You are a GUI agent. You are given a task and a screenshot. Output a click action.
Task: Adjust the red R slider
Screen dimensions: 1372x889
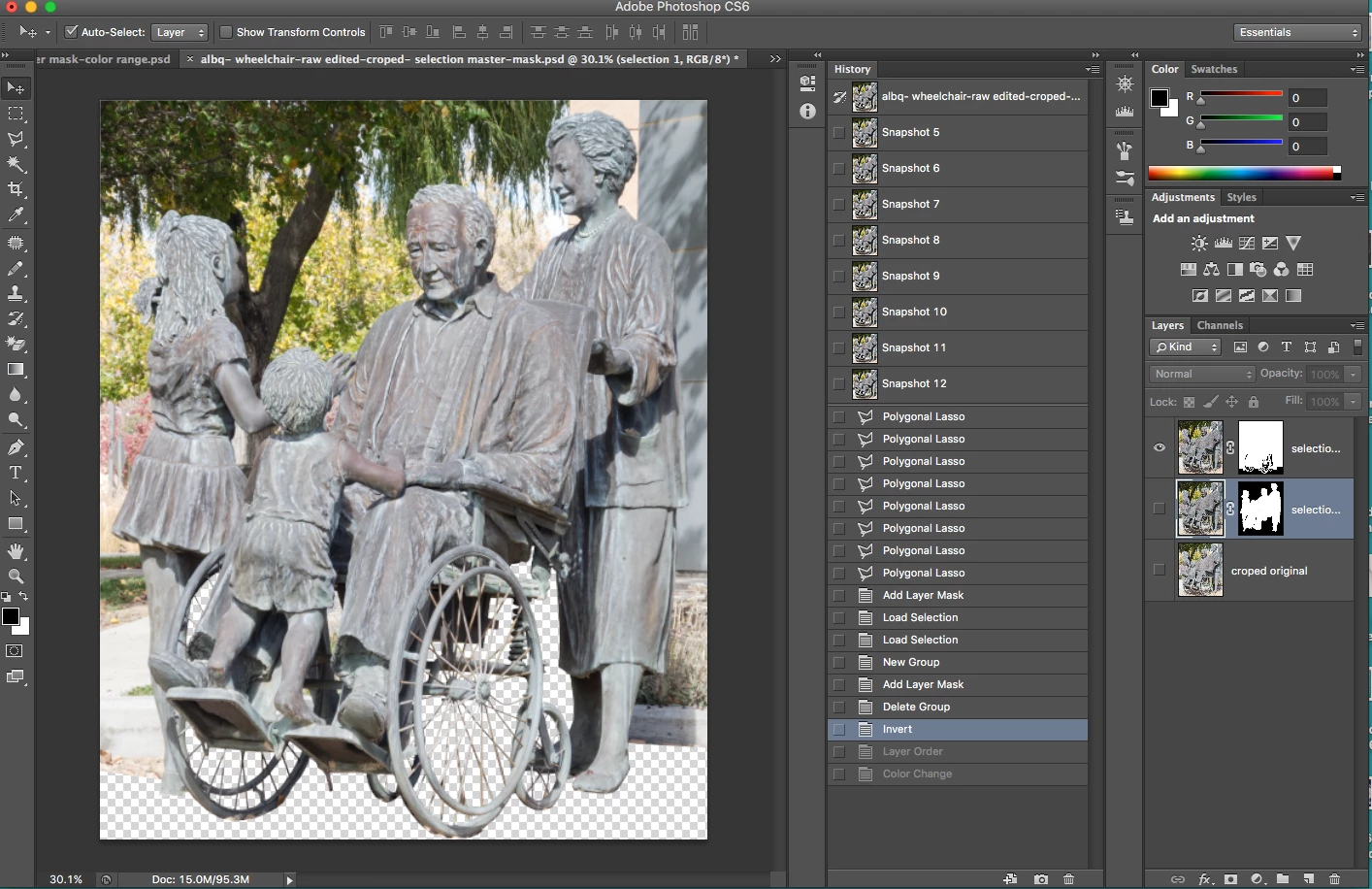click(x=1201, y=100)
